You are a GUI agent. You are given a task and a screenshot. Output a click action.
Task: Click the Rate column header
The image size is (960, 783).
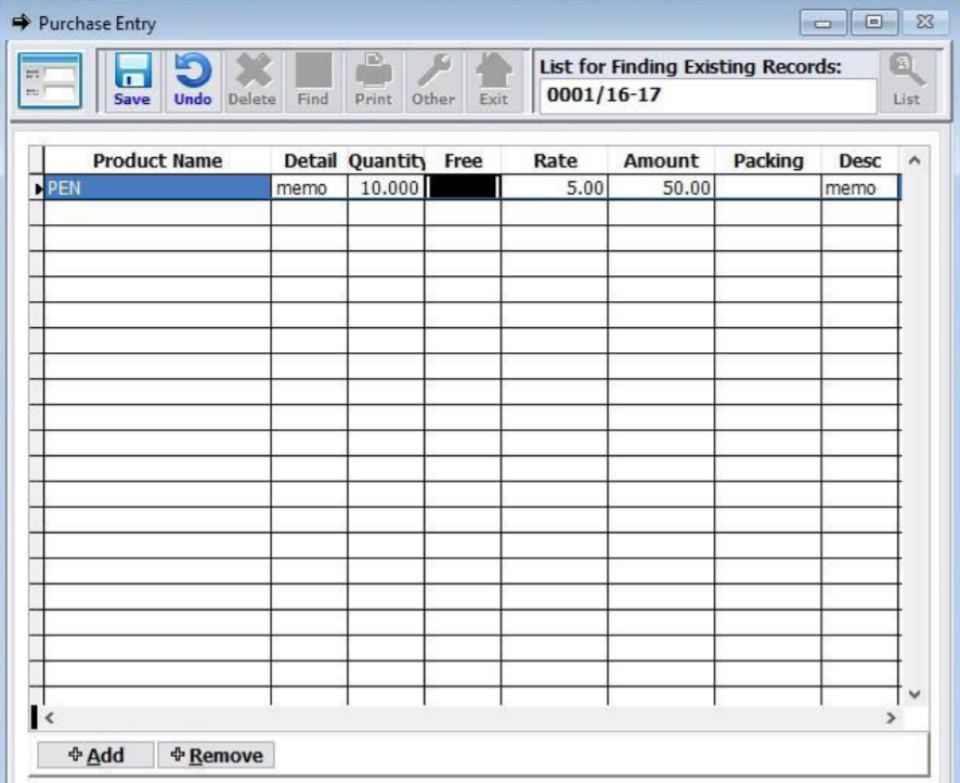[555, 160]
